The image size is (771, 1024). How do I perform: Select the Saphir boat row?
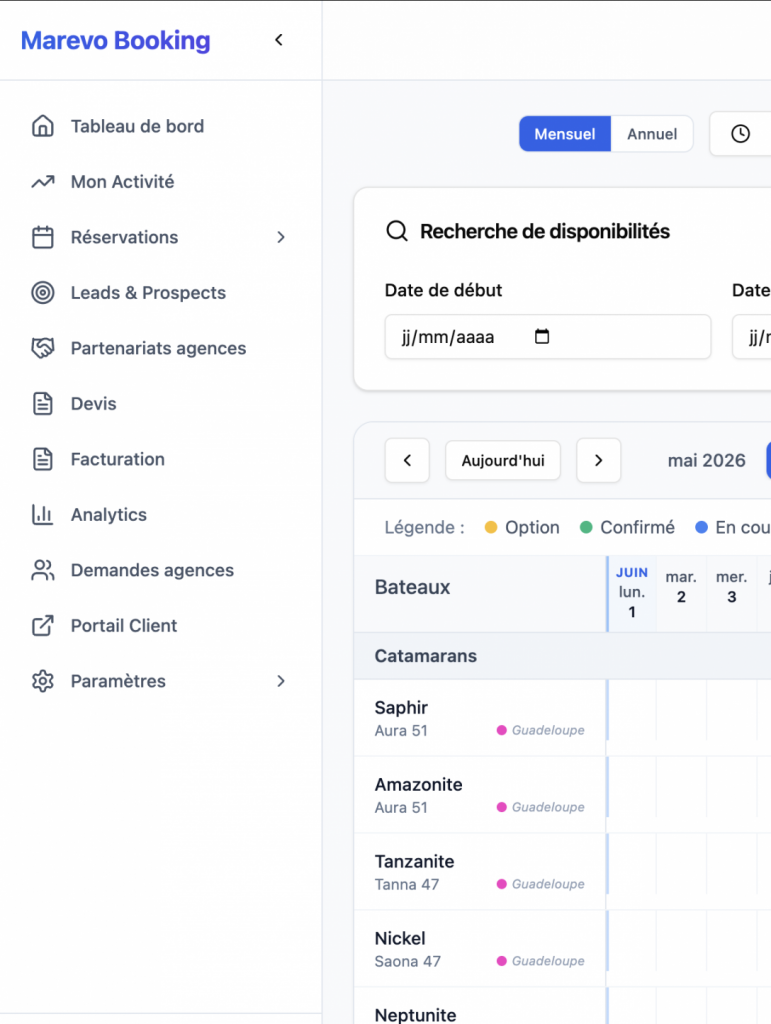[480, 718]
